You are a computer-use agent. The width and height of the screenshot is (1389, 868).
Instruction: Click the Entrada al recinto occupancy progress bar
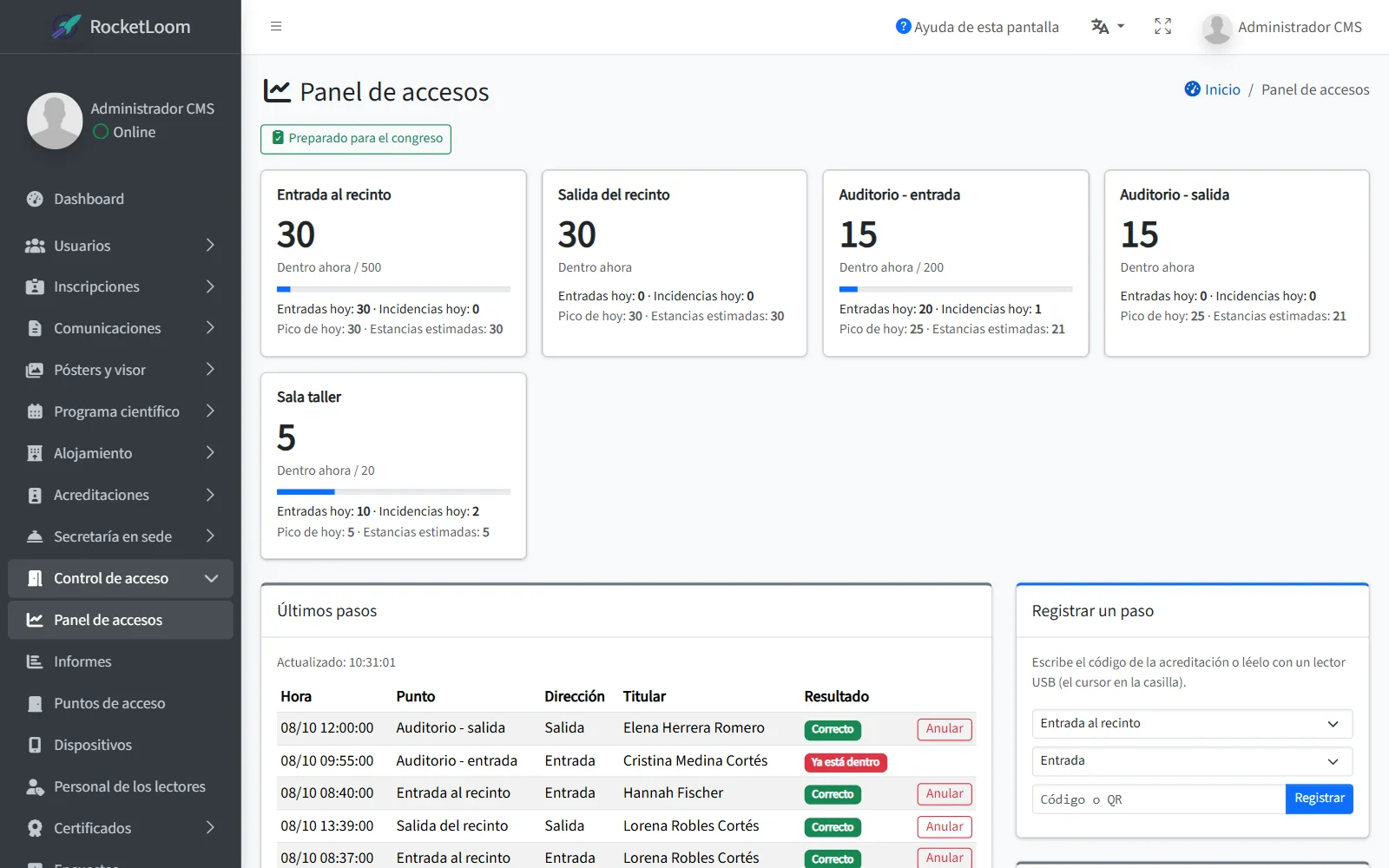393,289
